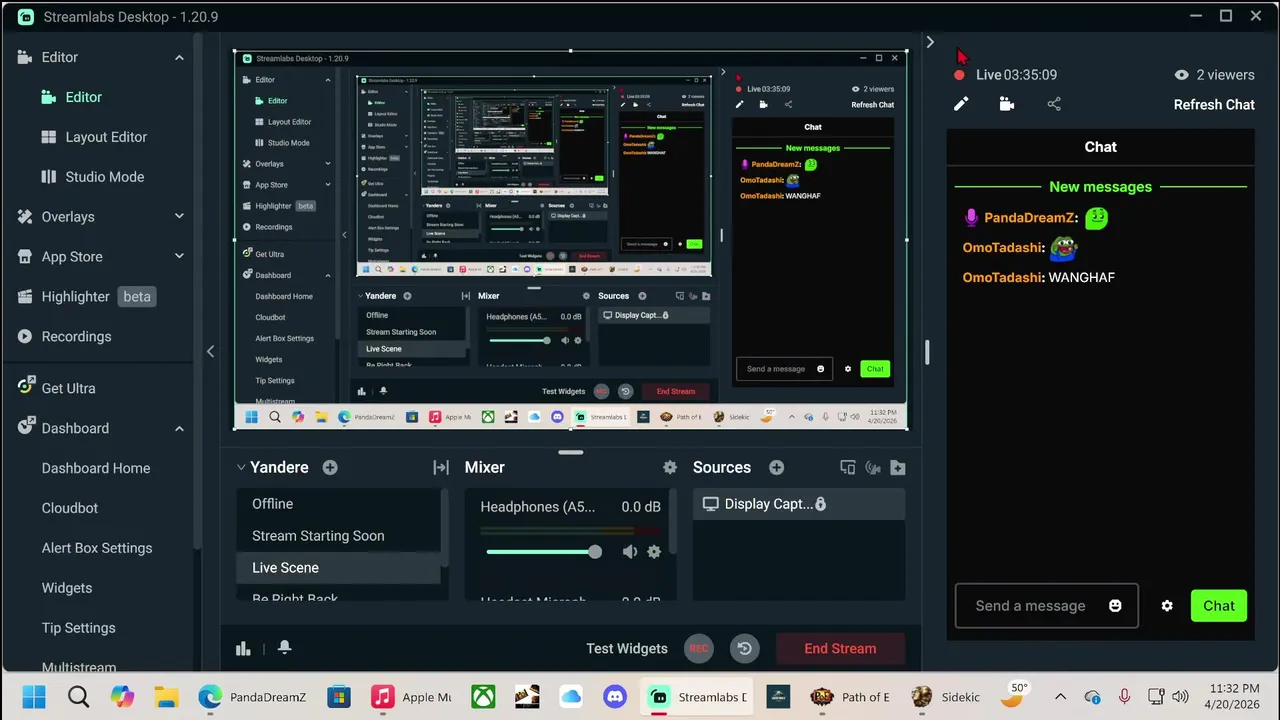Show hidden system tray icons chevron
The width and height of the screenshot is (1280, 720).
1061,697
